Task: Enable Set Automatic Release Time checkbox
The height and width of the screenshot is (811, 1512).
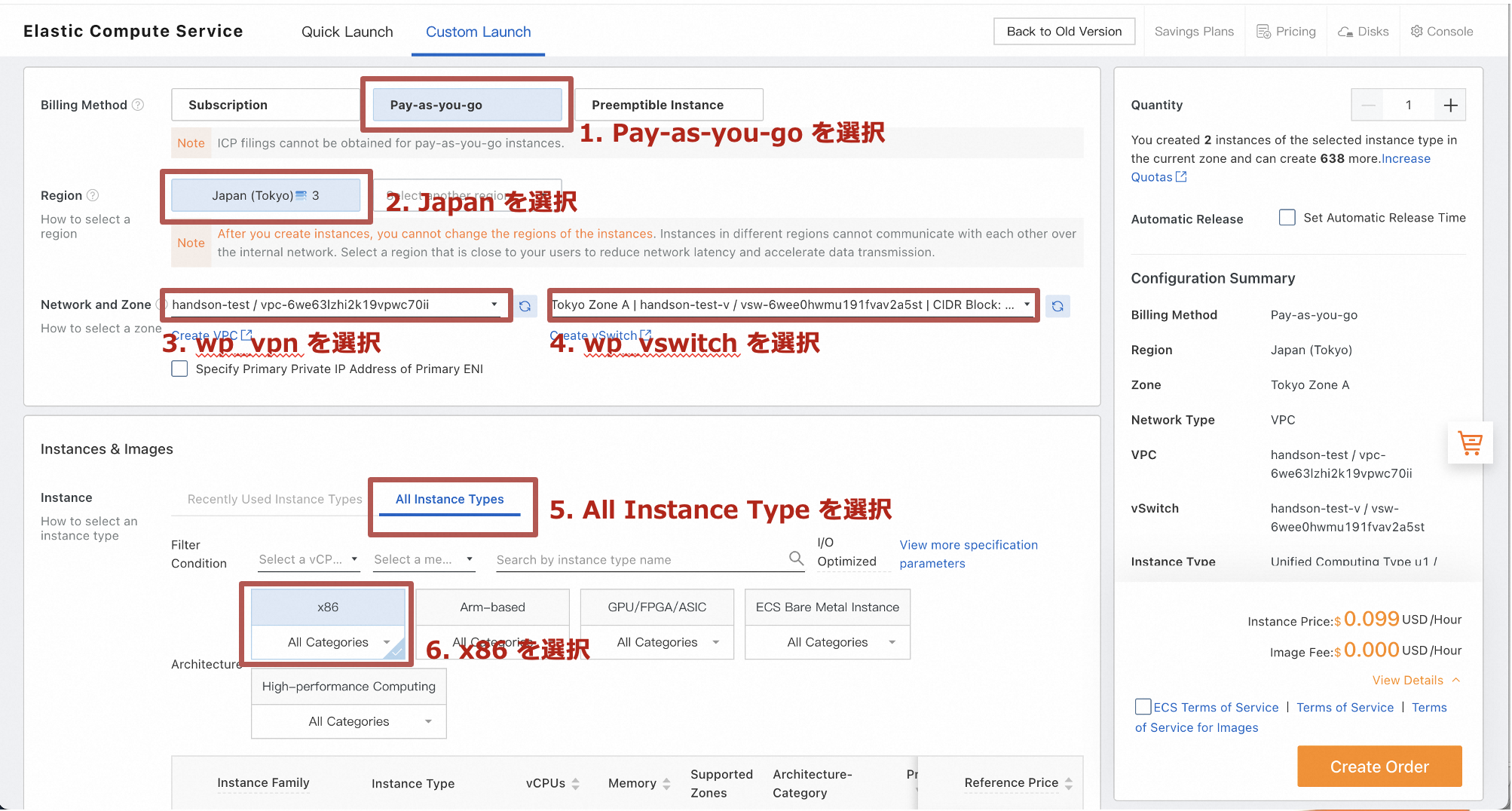Action: coord(1287,218)
